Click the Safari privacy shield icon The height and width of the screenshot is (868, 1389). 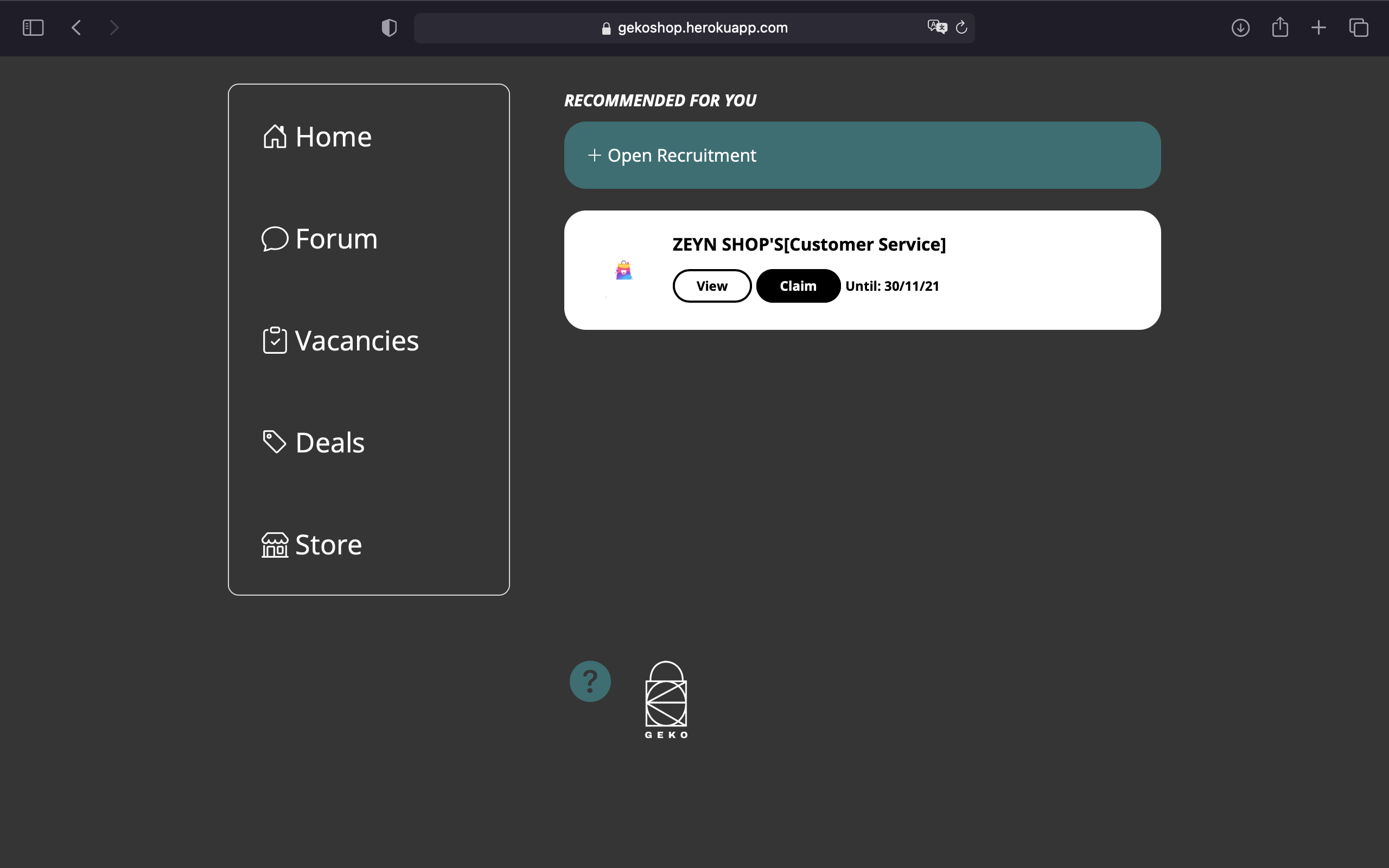point(389,28)
